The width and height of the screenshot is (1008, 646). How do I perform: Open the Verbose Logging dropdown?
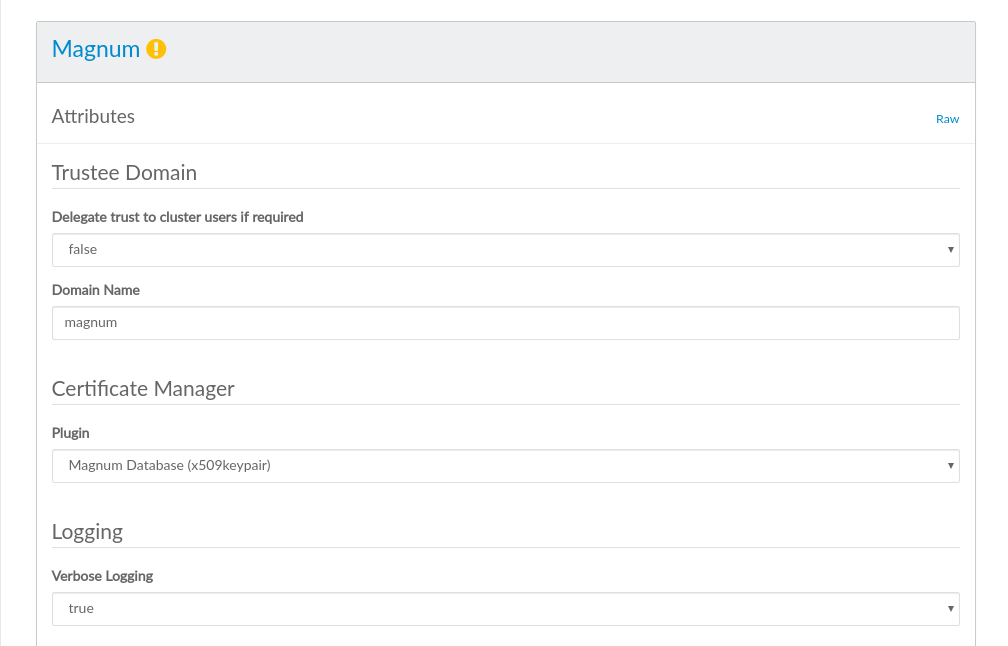click(x=505, y=609)
